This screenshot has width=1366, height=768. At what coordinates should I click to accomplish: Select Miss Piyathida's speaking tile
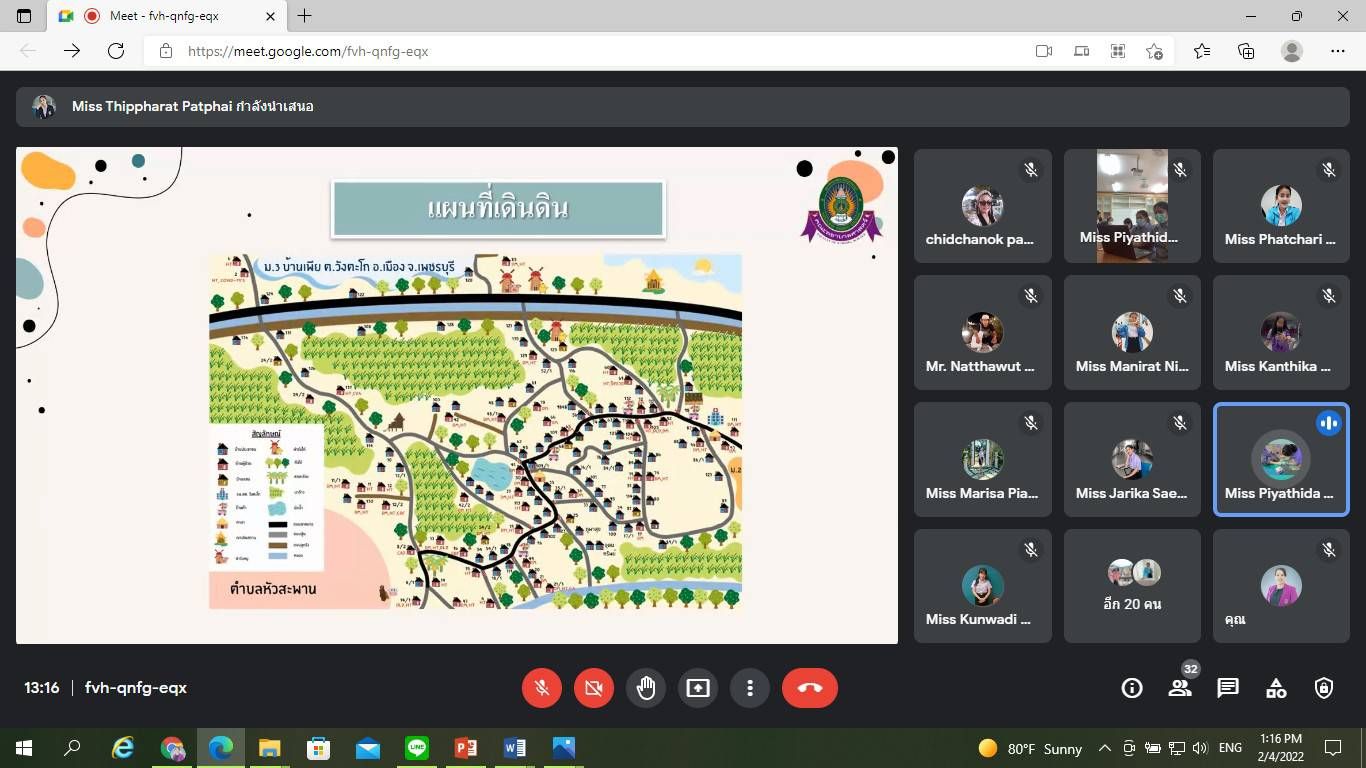(1280, 460)
